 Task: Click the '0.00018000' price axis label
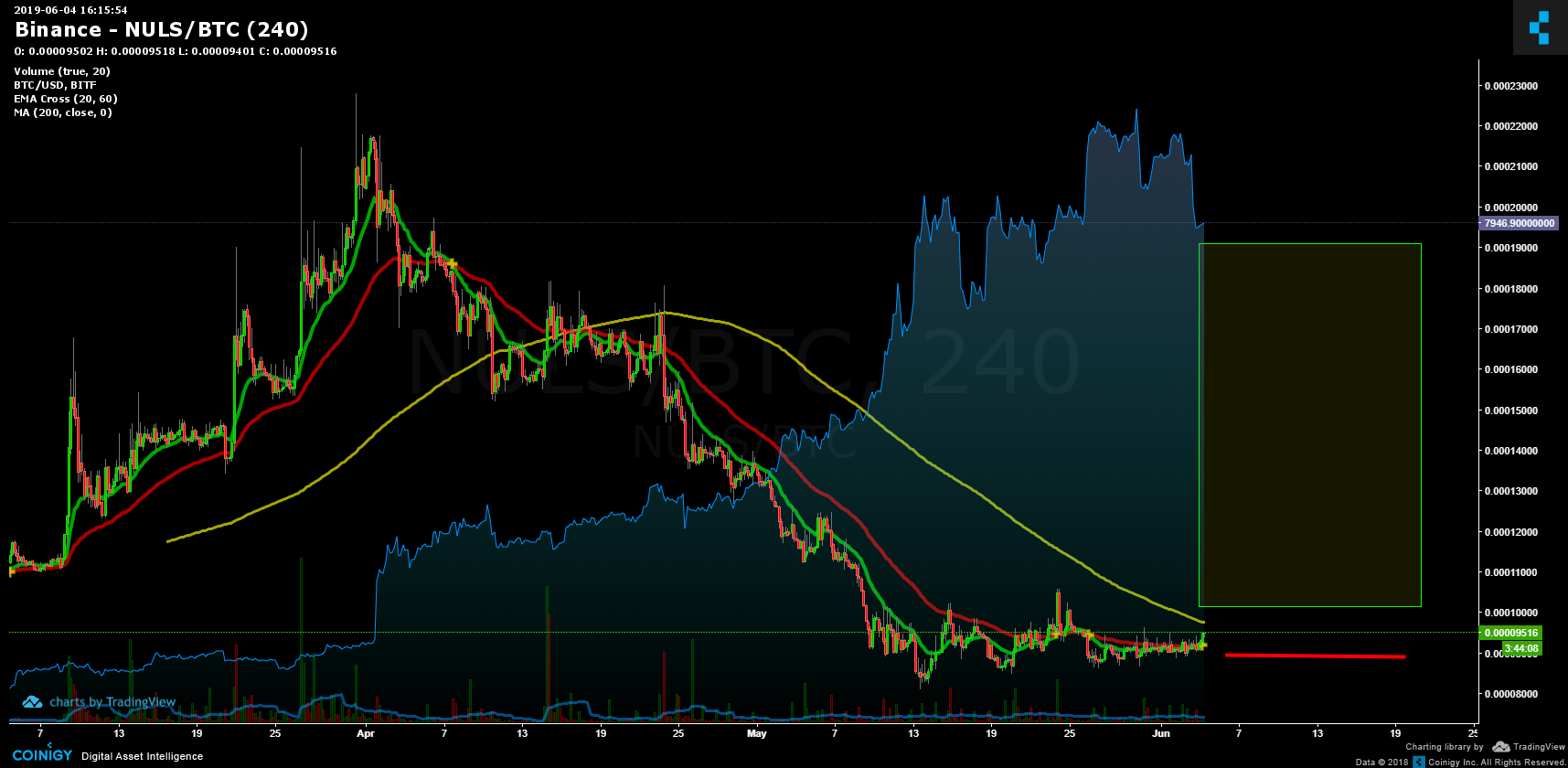click(1510, 289)
